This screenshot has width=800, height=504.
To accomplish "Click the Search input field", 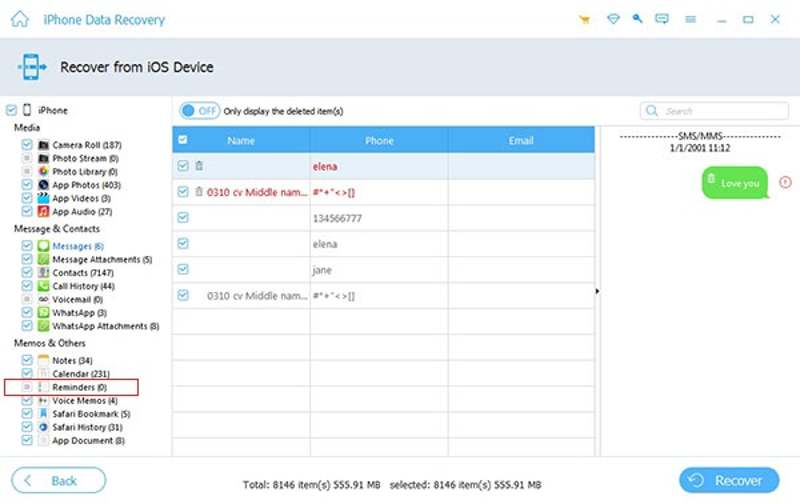I will pyautogui.click(x=713, y=111).
